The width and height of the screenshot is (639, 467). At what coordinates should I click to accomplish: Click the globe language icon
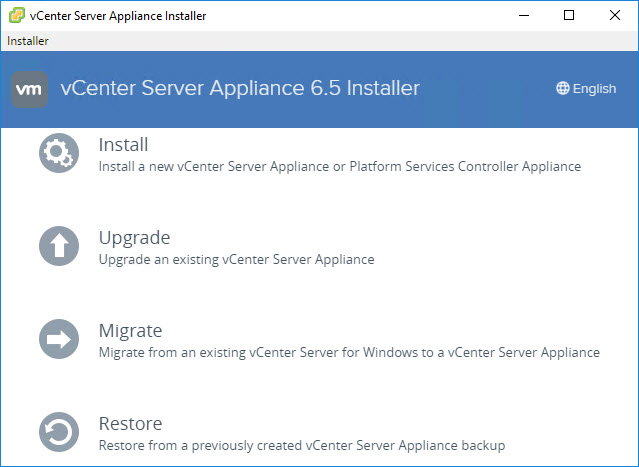tap(562, 88)
